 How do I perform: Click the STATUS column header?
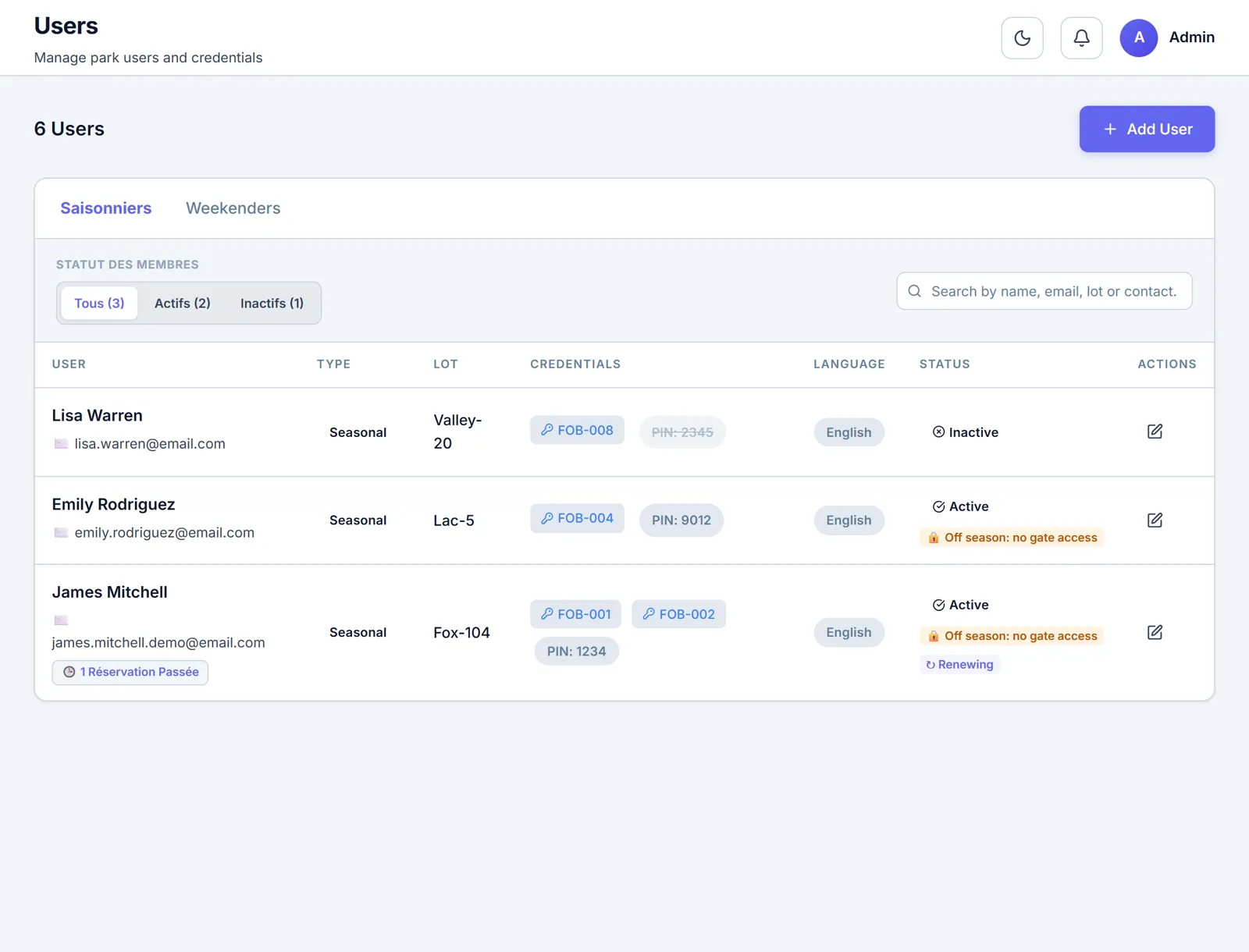coord(945,364)
